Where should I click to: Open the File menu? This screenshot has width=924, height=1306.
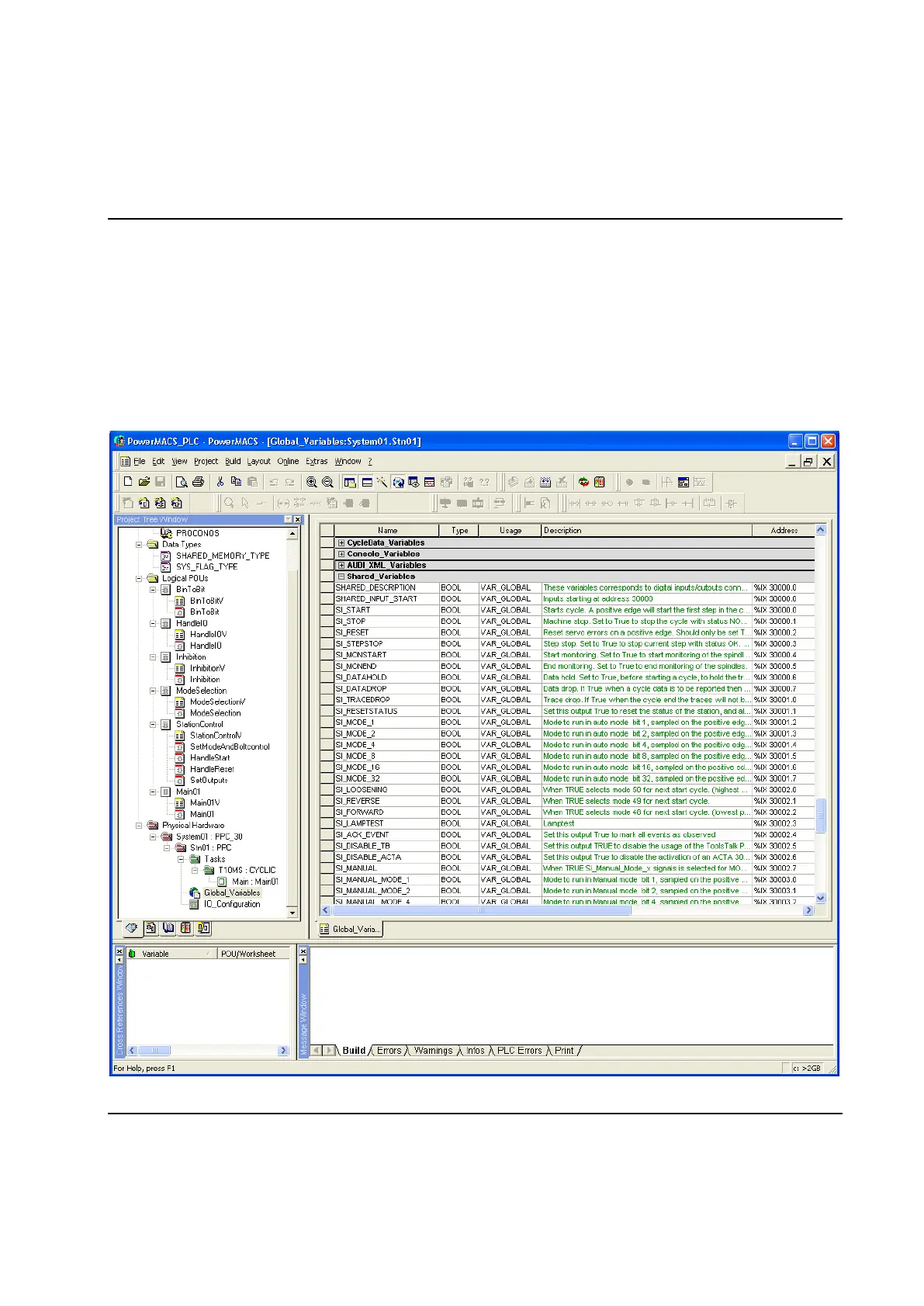[140, 461]
